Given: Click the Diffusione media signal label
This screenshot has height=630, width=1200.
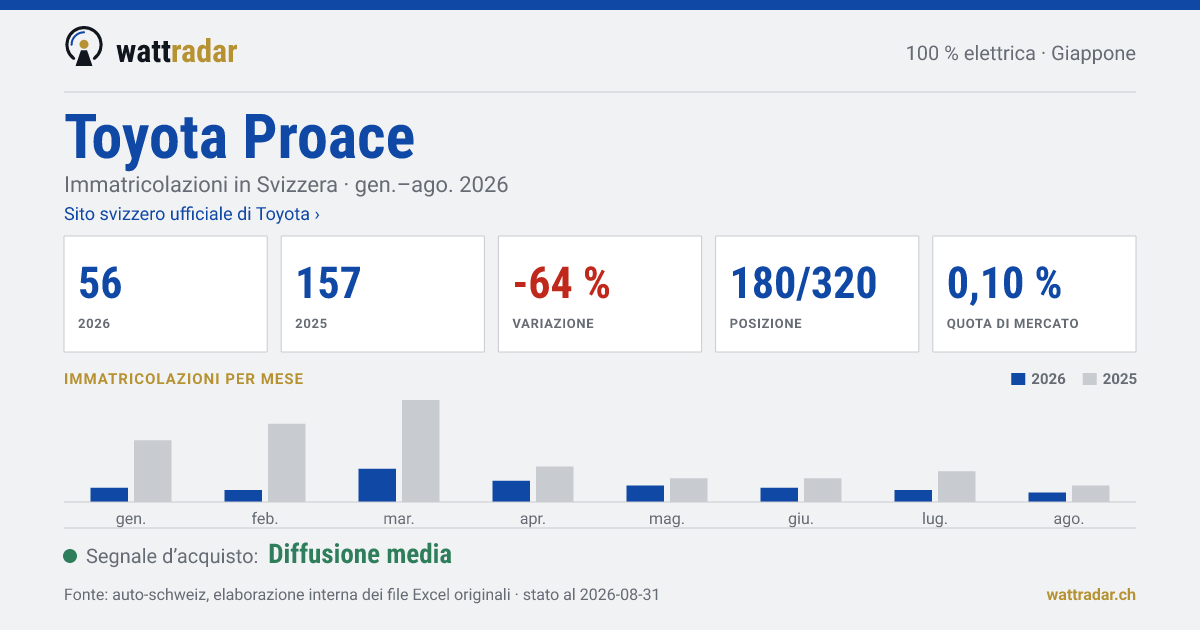Looking at the screenshot, I should click(360, 555).
